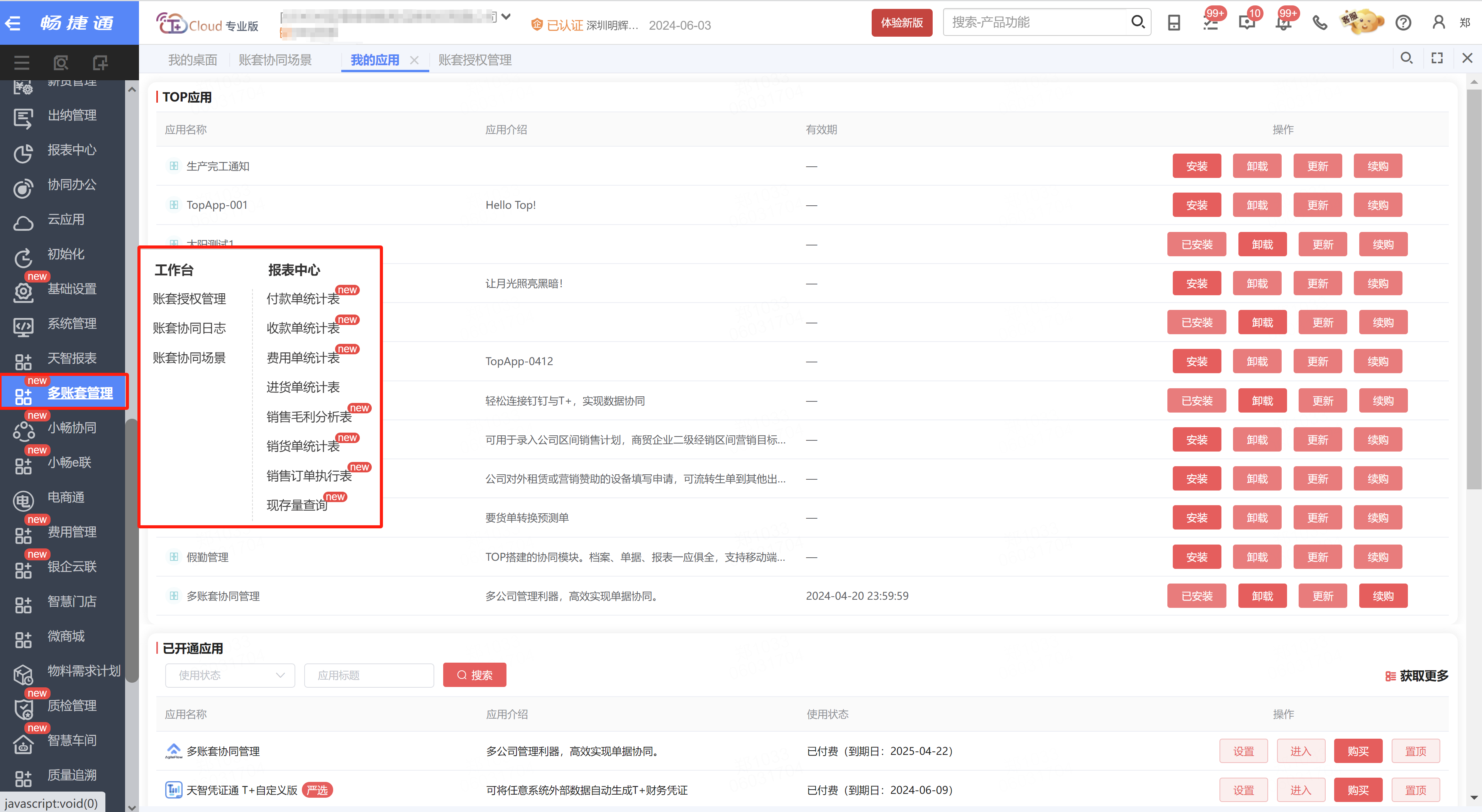Toggle fullscreen with the expand icon

[1437, 58]
